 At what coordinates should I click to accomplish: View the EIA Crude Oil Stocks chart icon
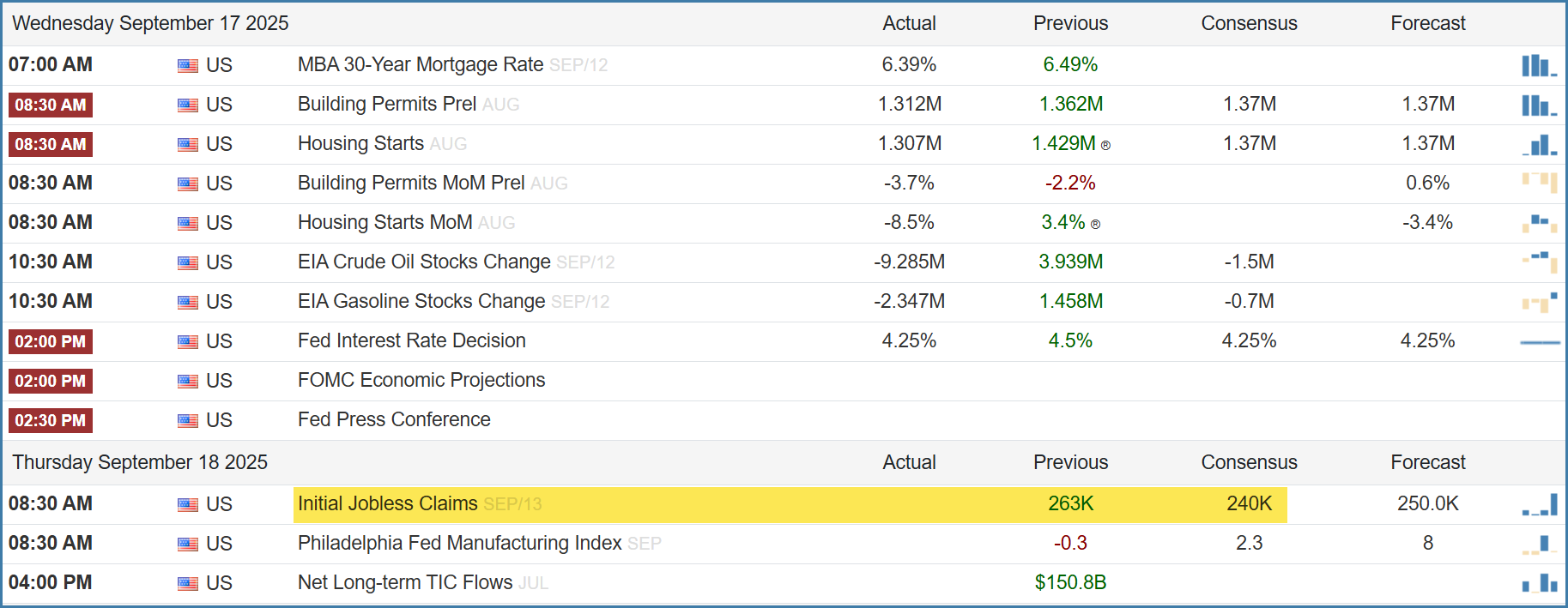[x=1540, y=262]
